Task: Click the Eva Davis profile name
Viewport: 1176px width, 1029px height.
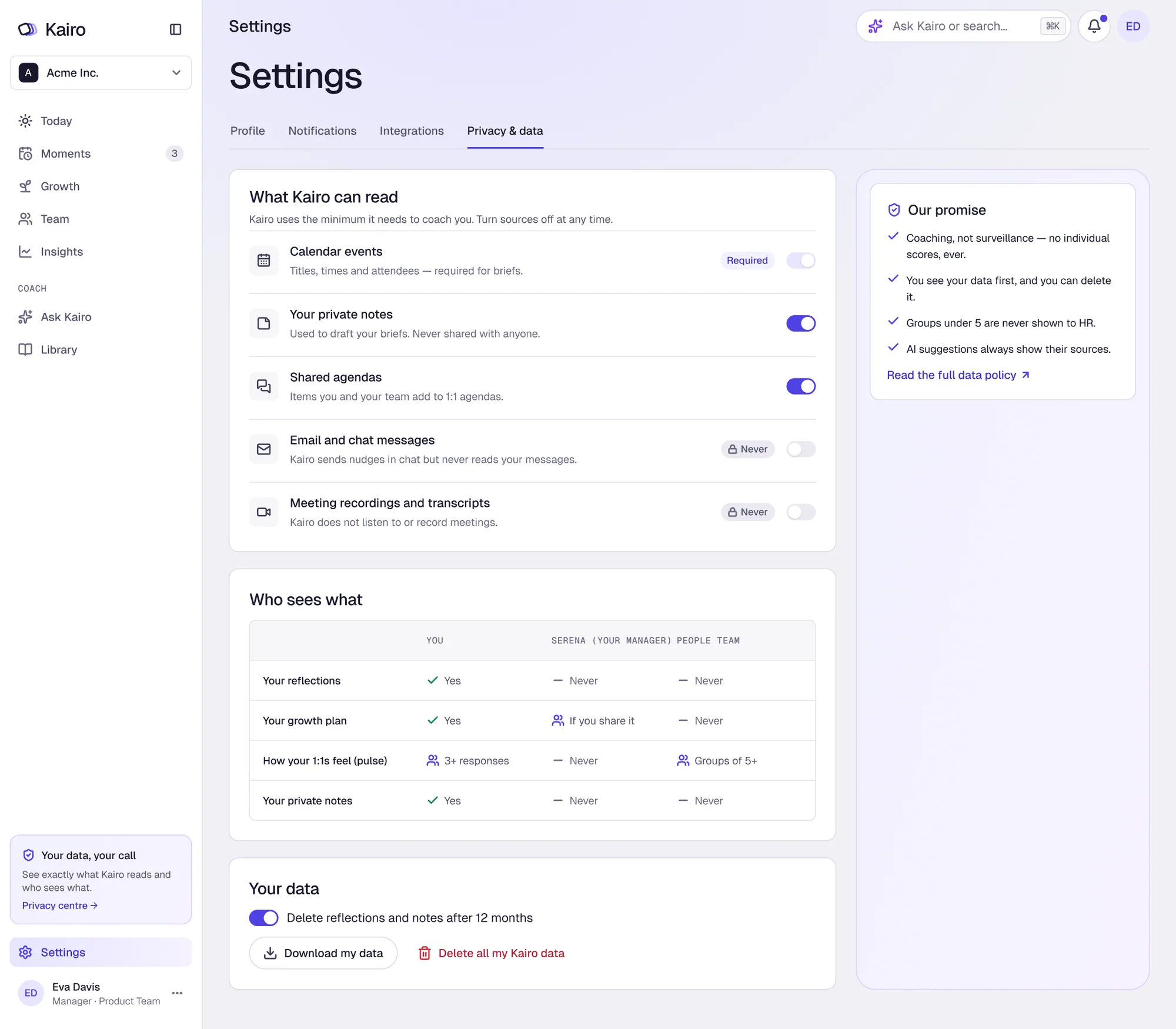Action: (x=76, y=987)
